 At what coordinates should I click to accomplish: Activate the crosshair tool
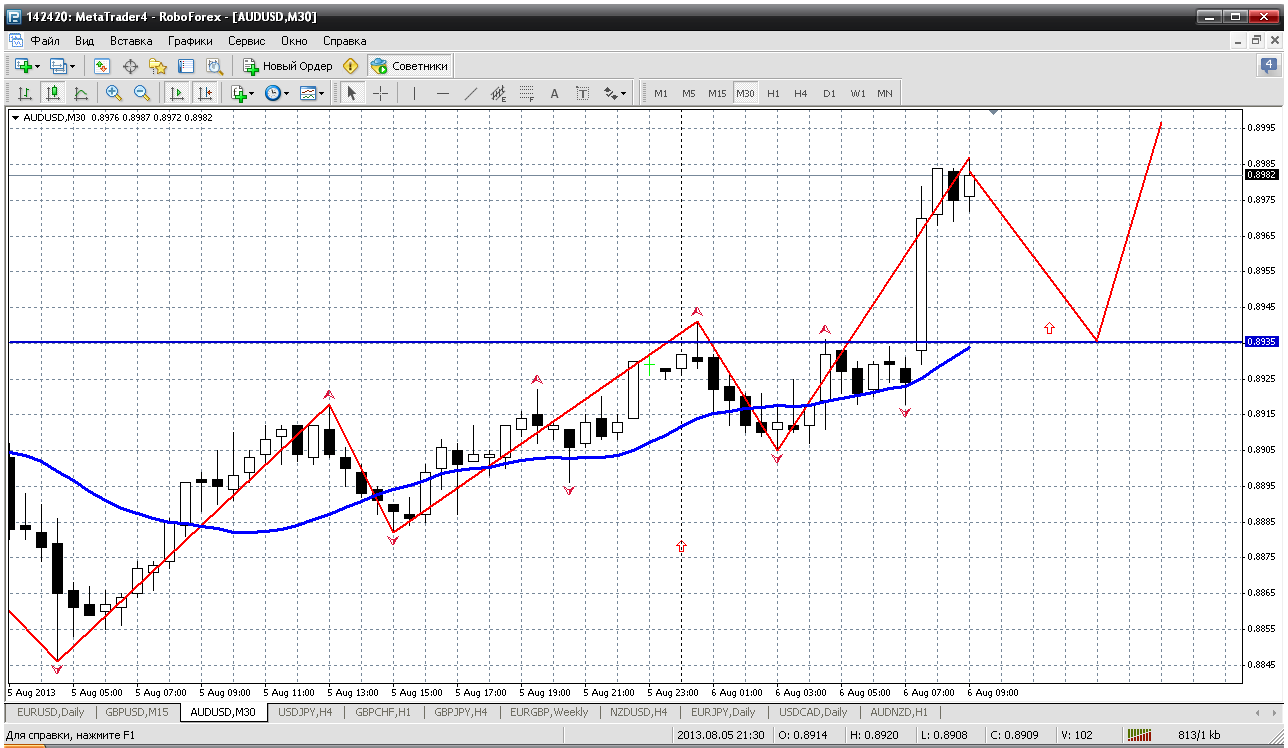[x=381, y=93]
